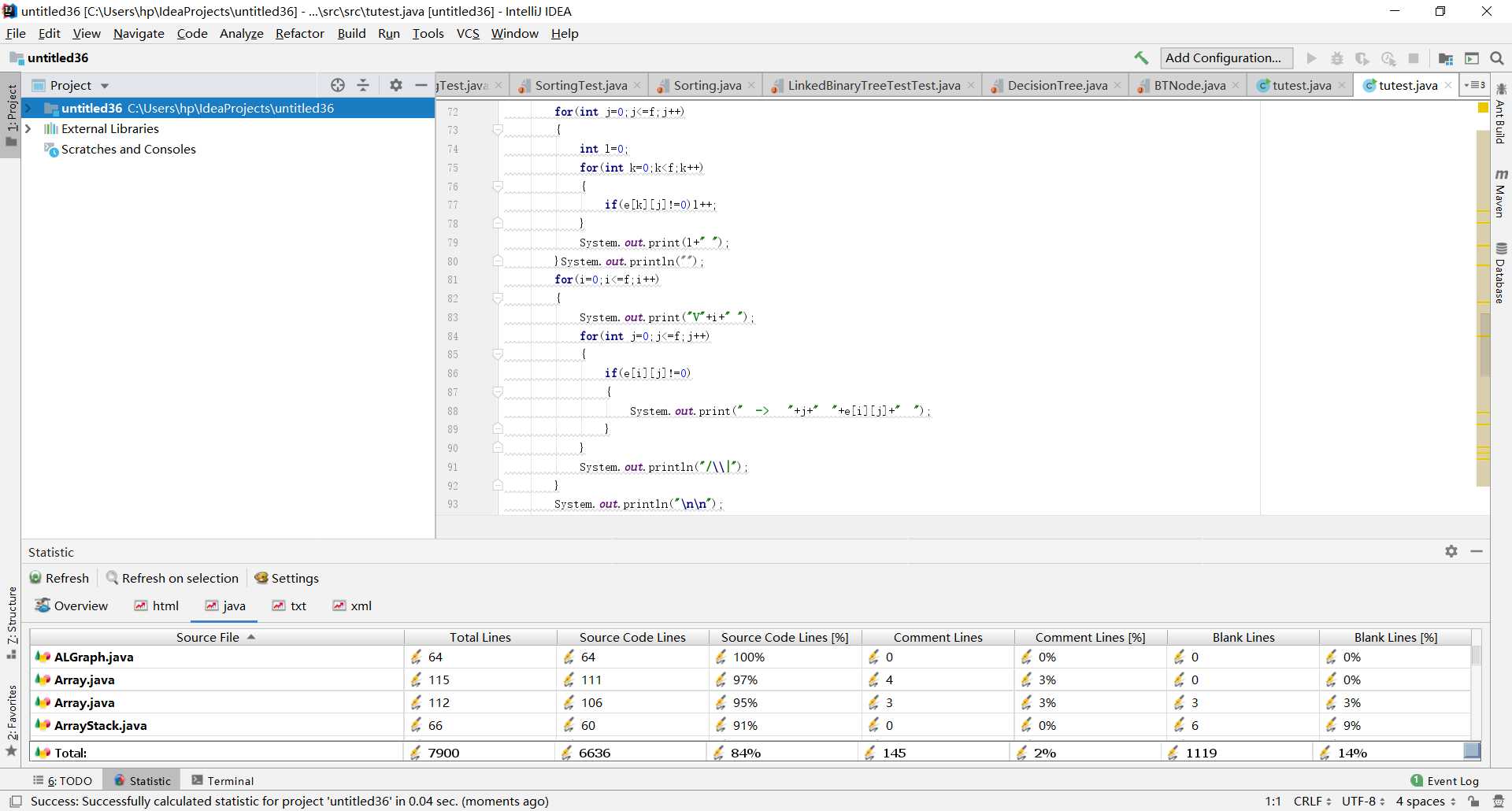Open the 6: TODO tool window

63,780
